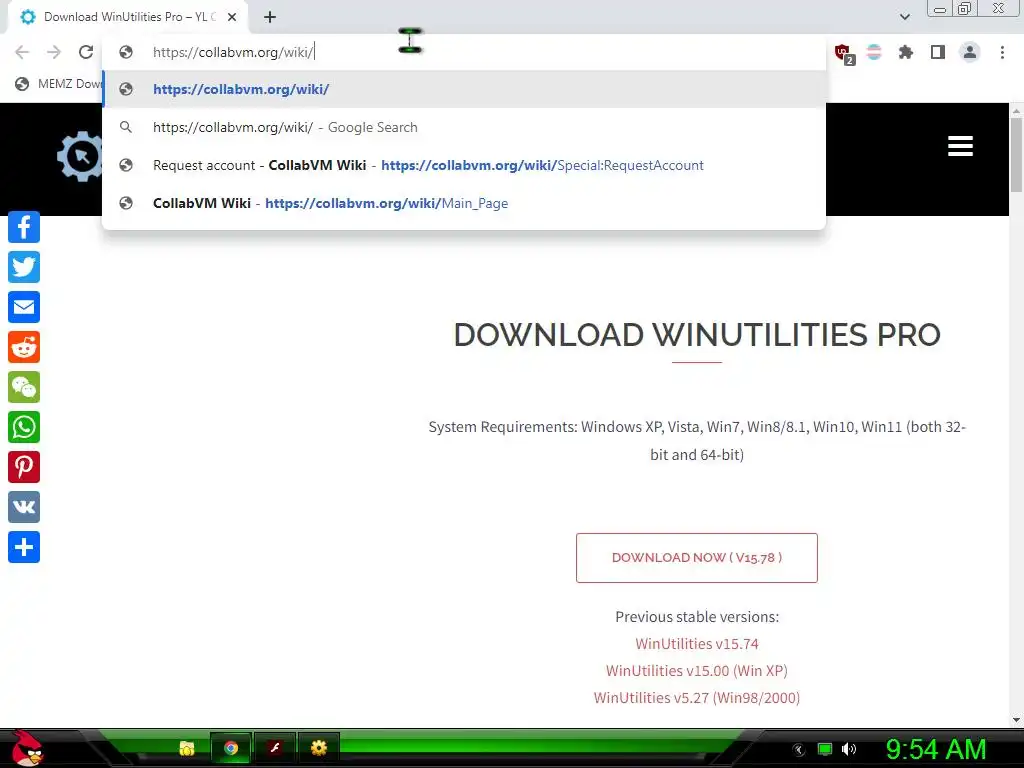Open the file explorer taskbar icon

(x=187, y=748)
